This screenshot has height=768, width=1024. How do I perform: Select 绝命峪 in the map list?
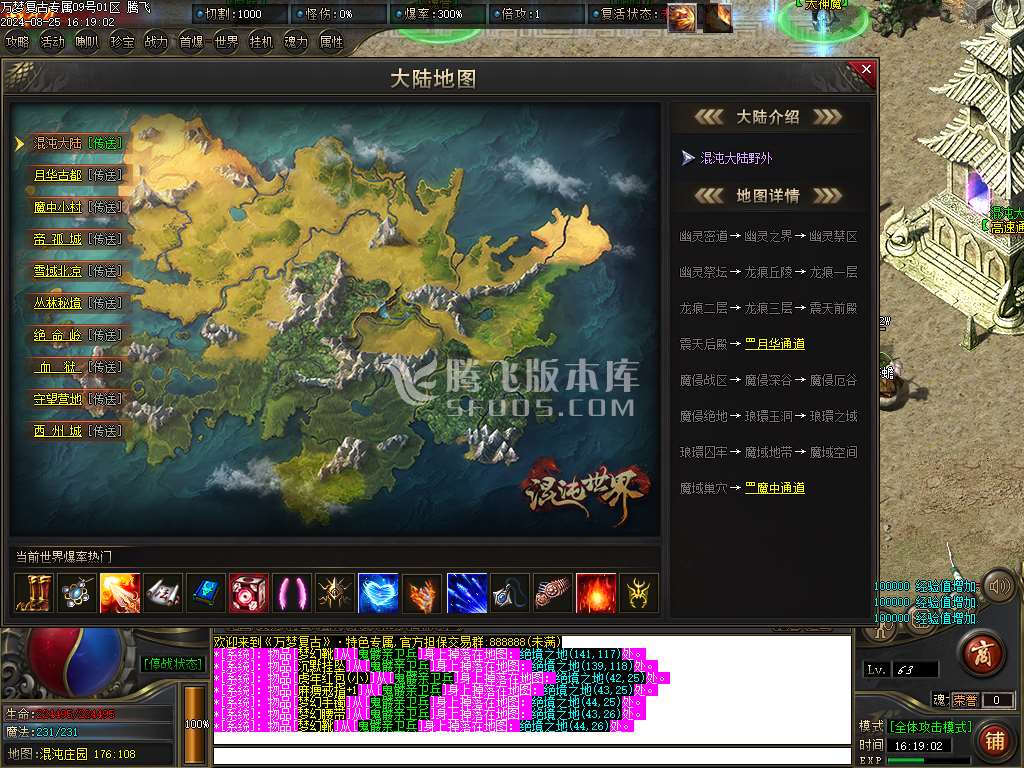[x=57, y=335]
